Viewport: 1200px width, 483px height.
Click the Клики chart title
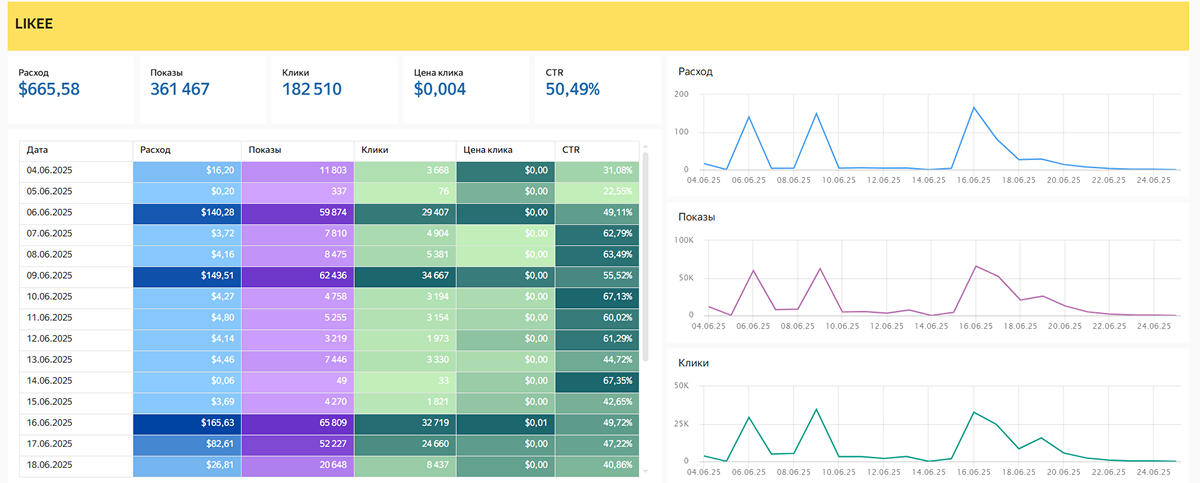694,363
